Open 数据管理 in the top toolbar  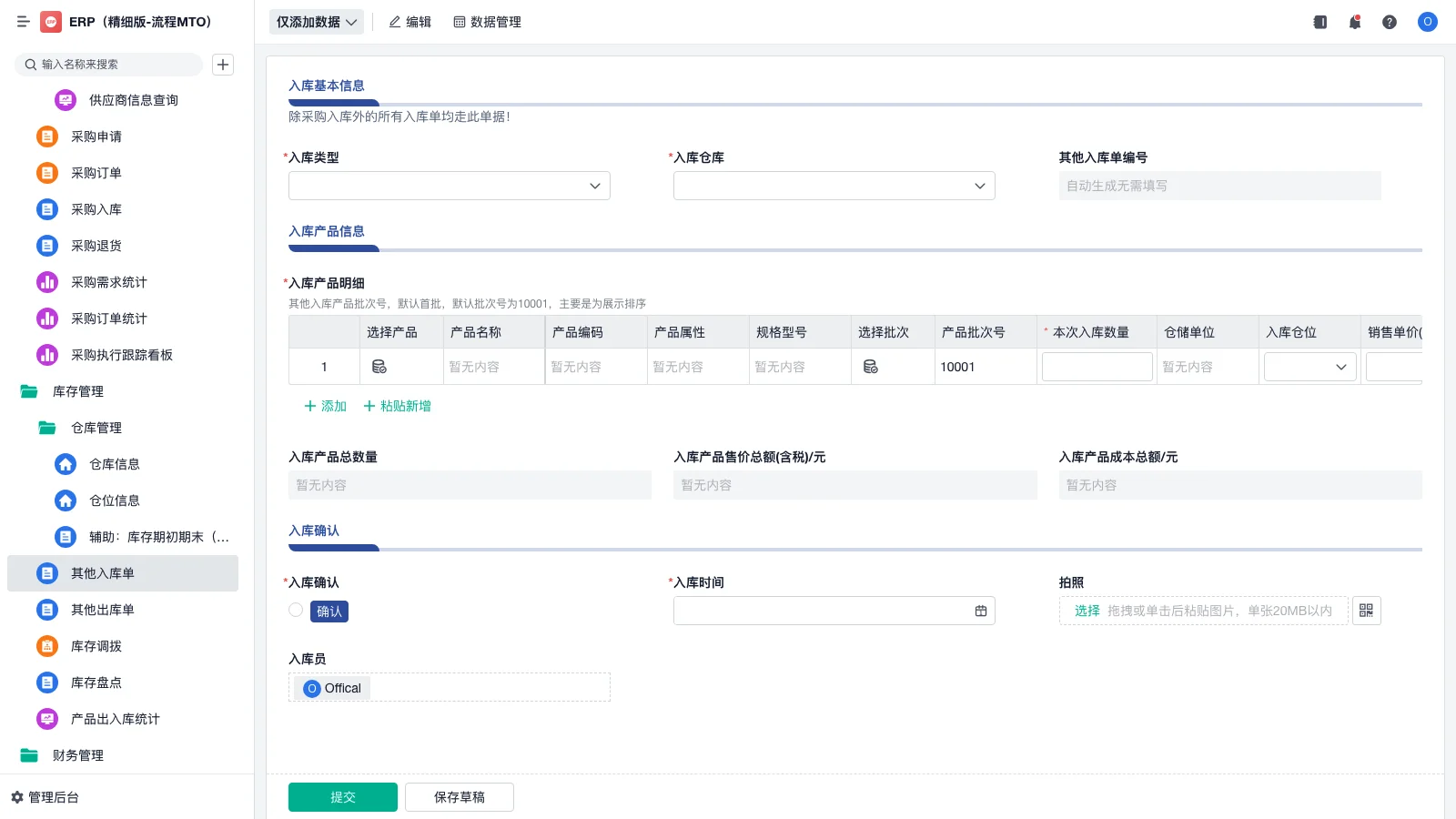[x=487, y=22]
